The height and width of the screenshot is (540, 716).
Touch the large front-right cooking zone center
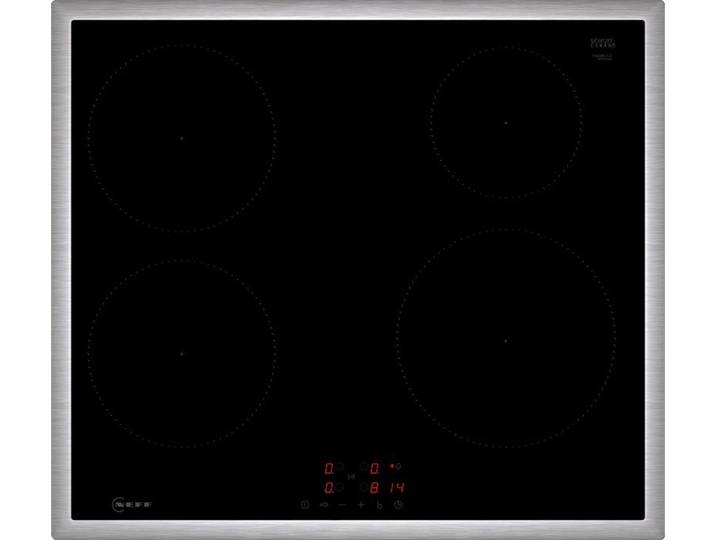point(505,341)
